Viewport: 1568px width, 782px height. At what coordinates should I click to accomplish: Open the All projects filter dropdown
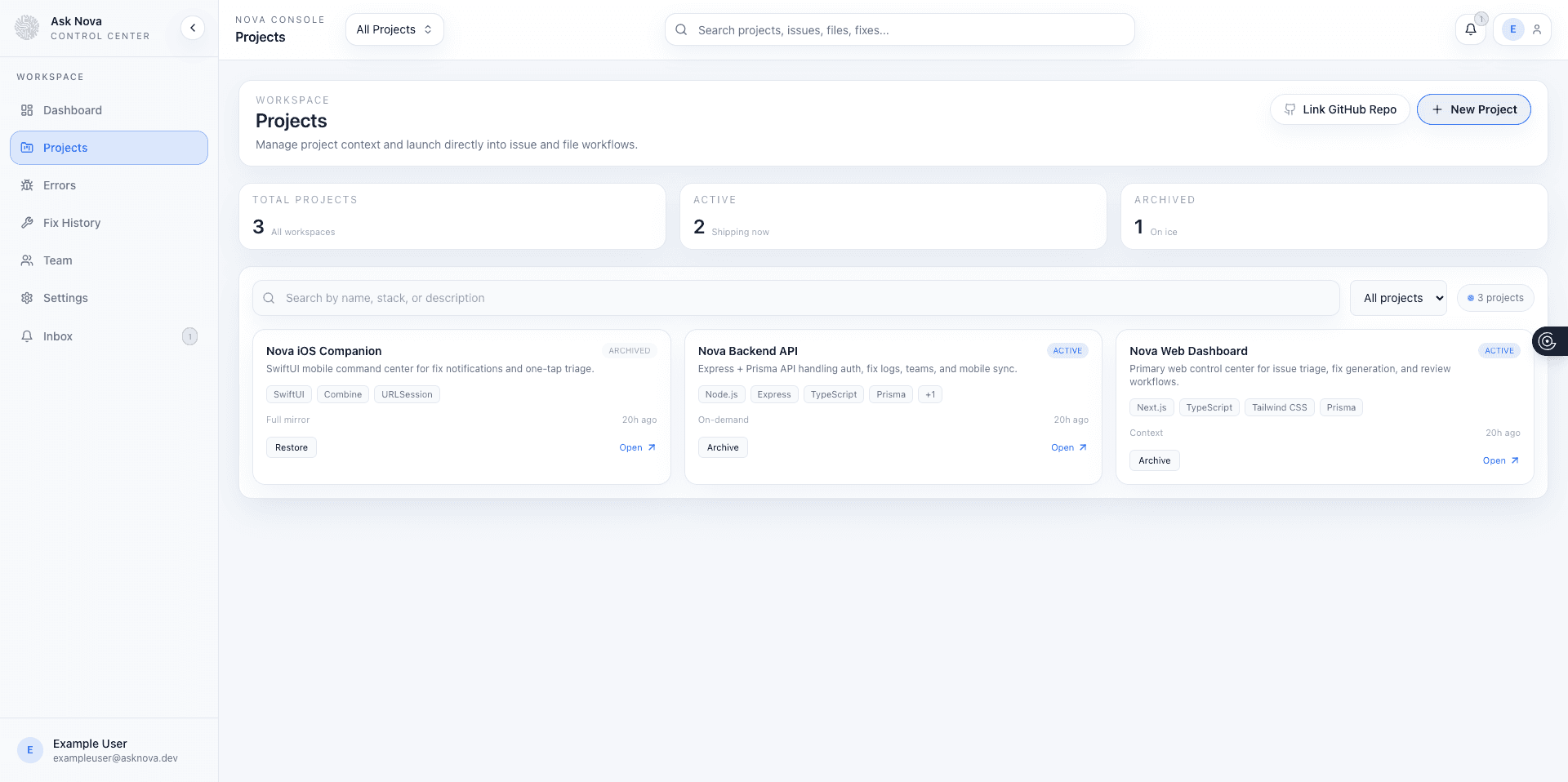[1398, 297]
